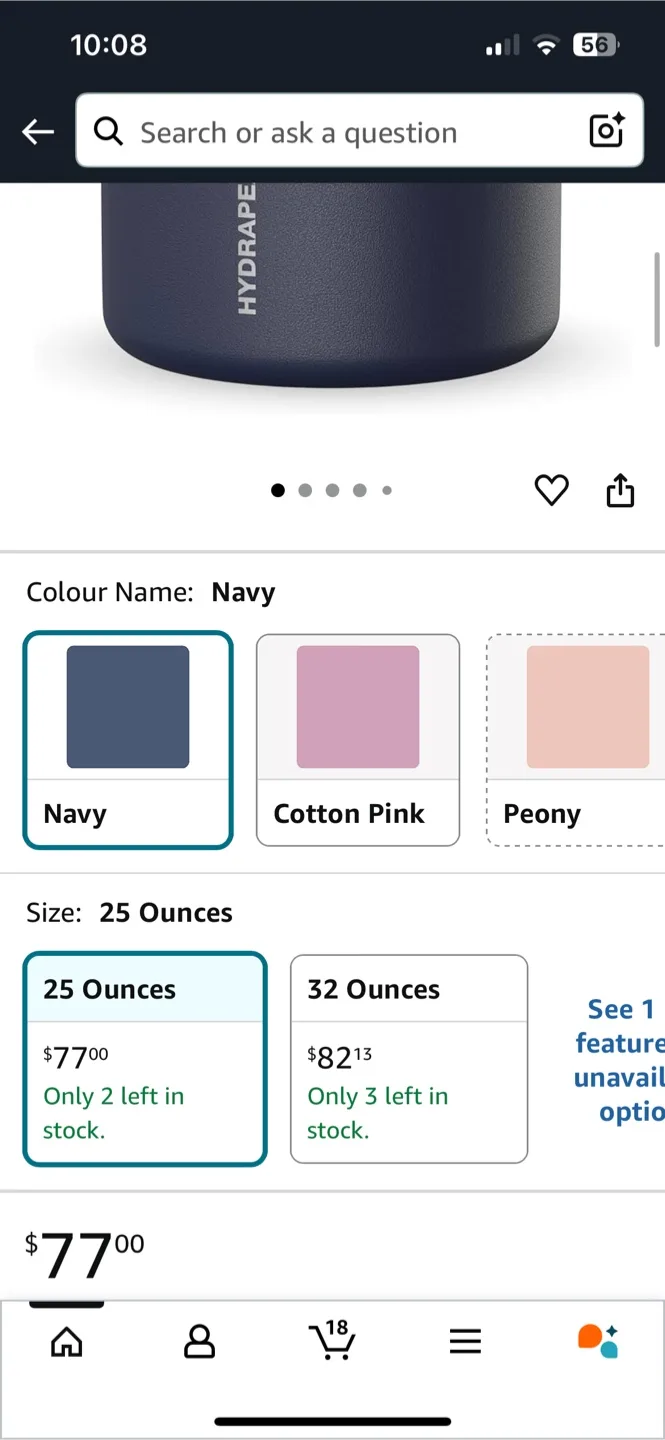Select the 32 Ounces size option
Image resolution: width=665 pixels, height=1440 pixels.
point(408,1058)
